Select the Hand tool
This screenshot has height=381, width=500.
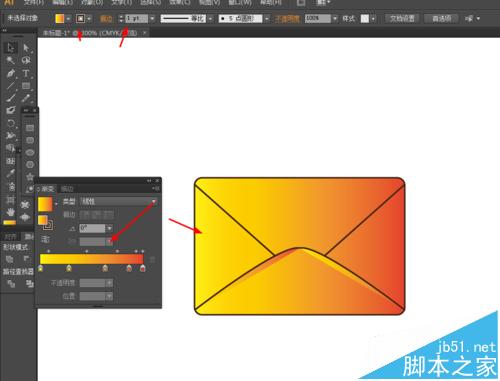11,212
